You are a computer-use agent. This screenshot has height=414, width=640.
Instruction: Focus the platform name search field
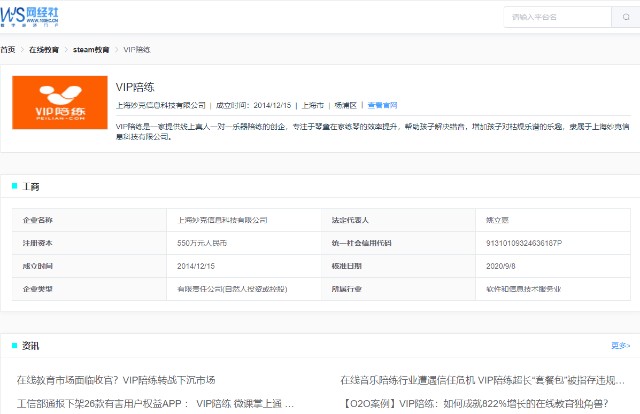[x=558, y=17]
